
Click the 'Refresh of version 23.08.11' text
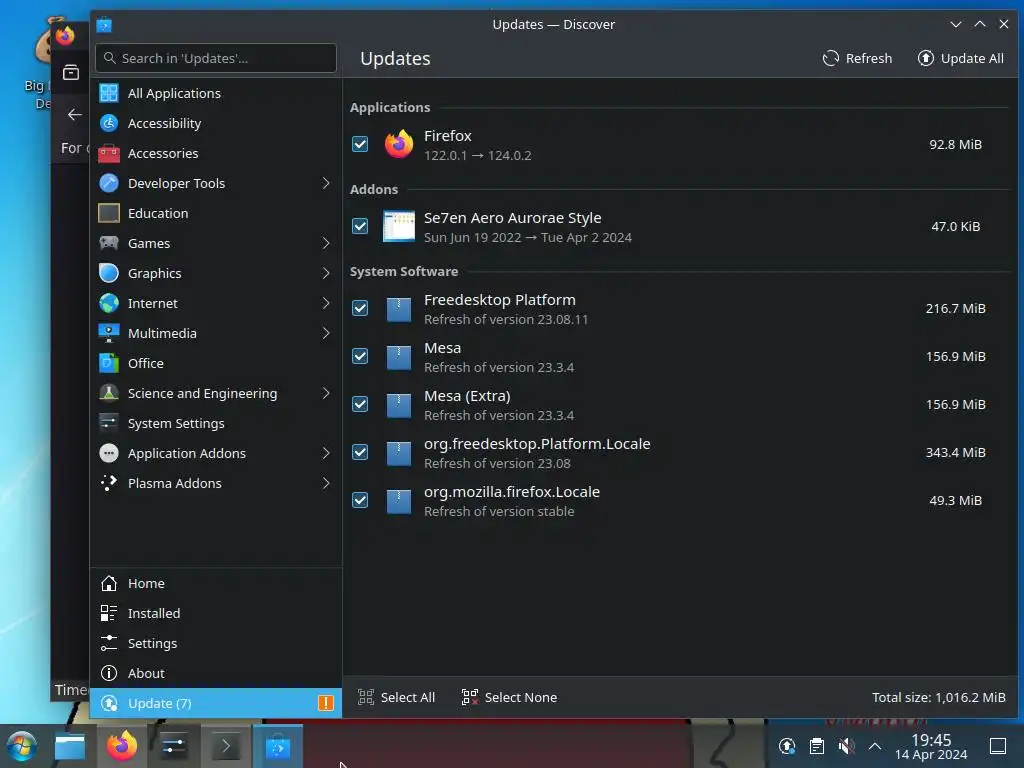pos(506,320)
